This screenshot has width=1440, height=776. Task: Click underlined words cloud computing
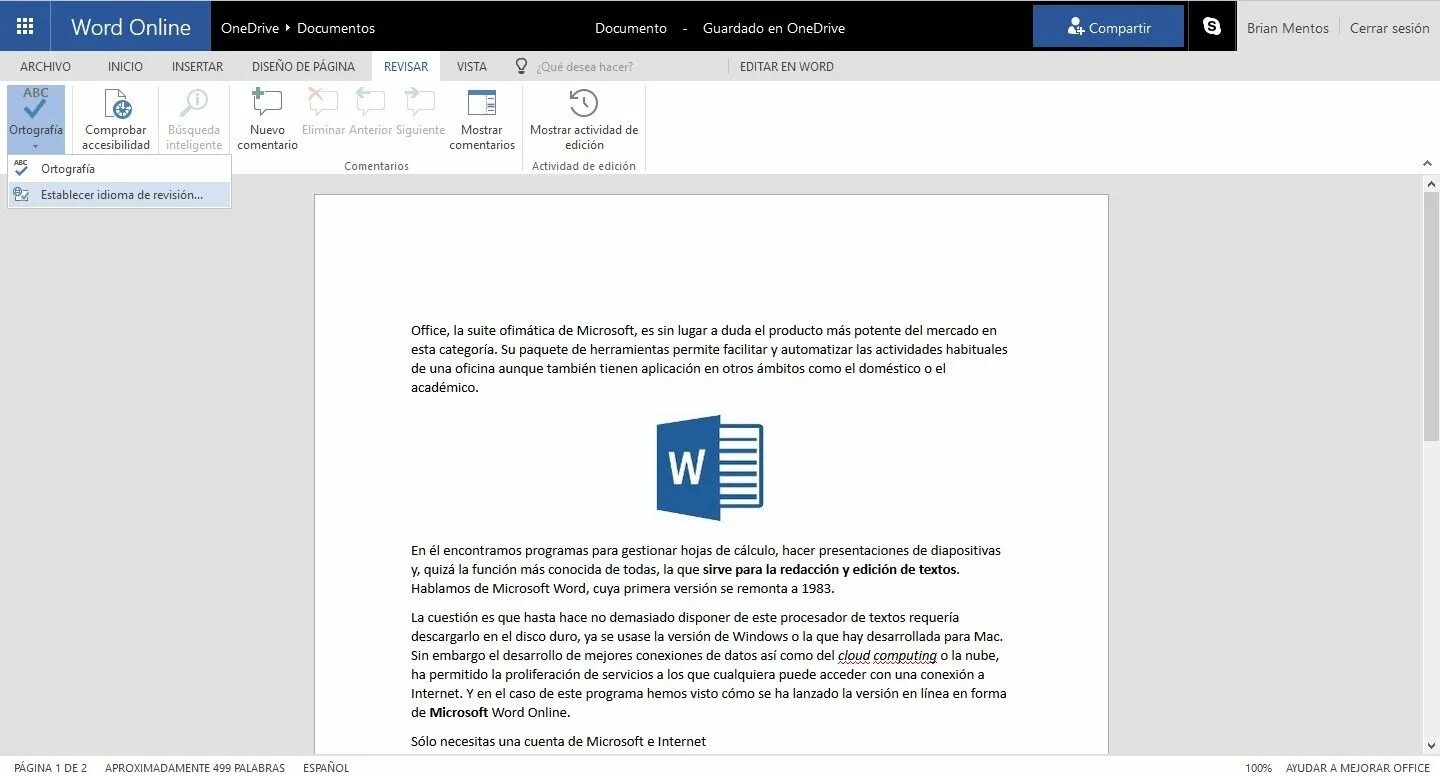coord(887,656)
